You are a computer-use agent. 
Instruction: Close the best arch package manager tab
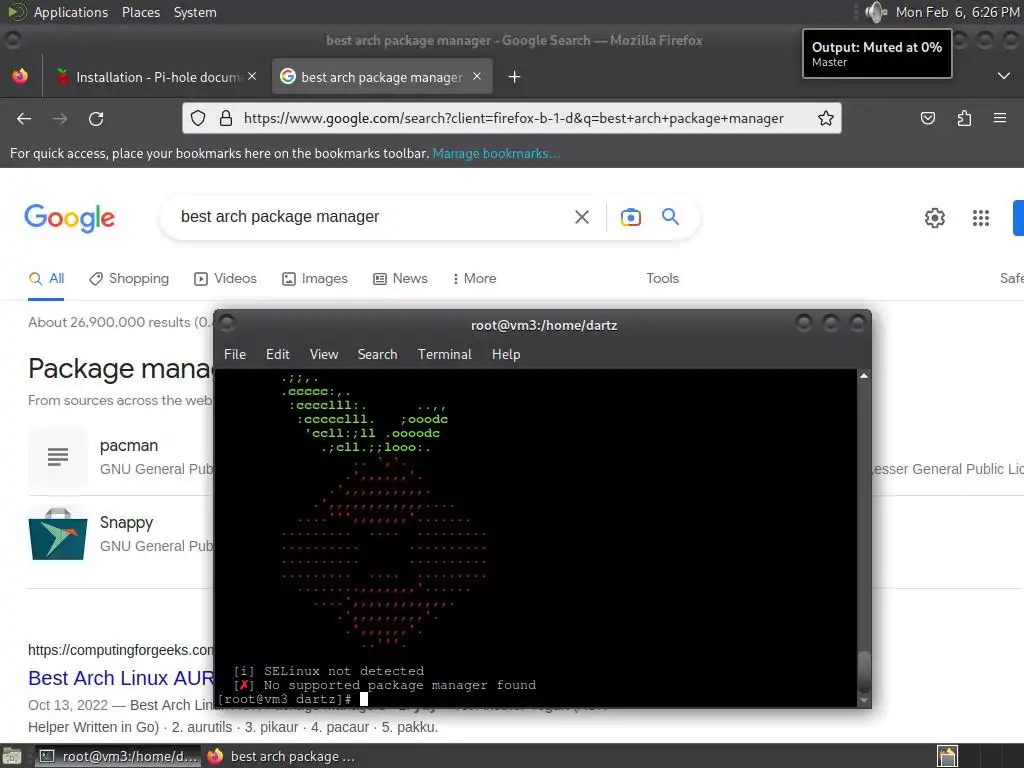point(477,76)
